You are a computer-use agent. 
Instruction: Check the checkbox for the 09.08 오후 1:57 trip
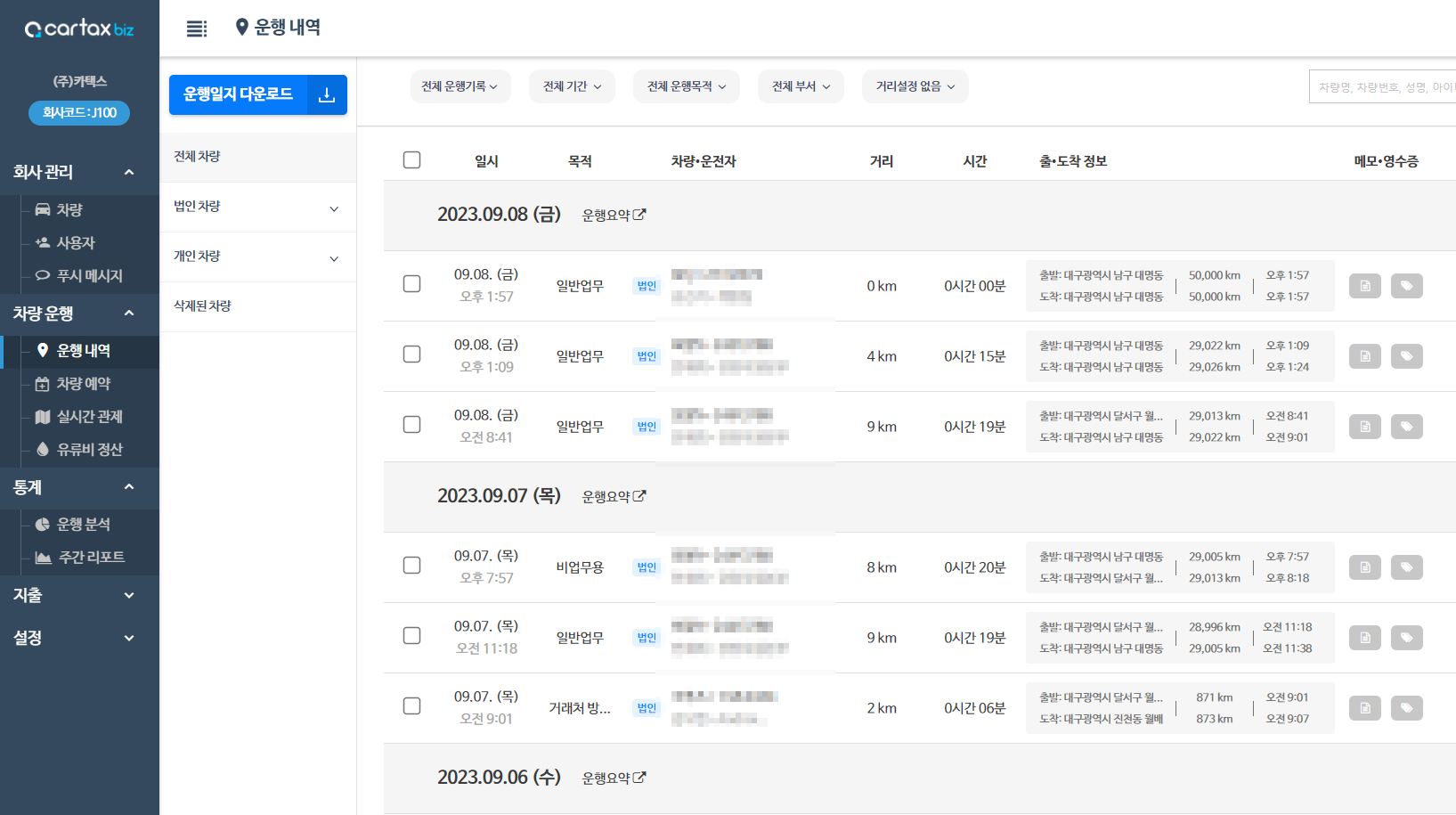[x=411, y=283]
